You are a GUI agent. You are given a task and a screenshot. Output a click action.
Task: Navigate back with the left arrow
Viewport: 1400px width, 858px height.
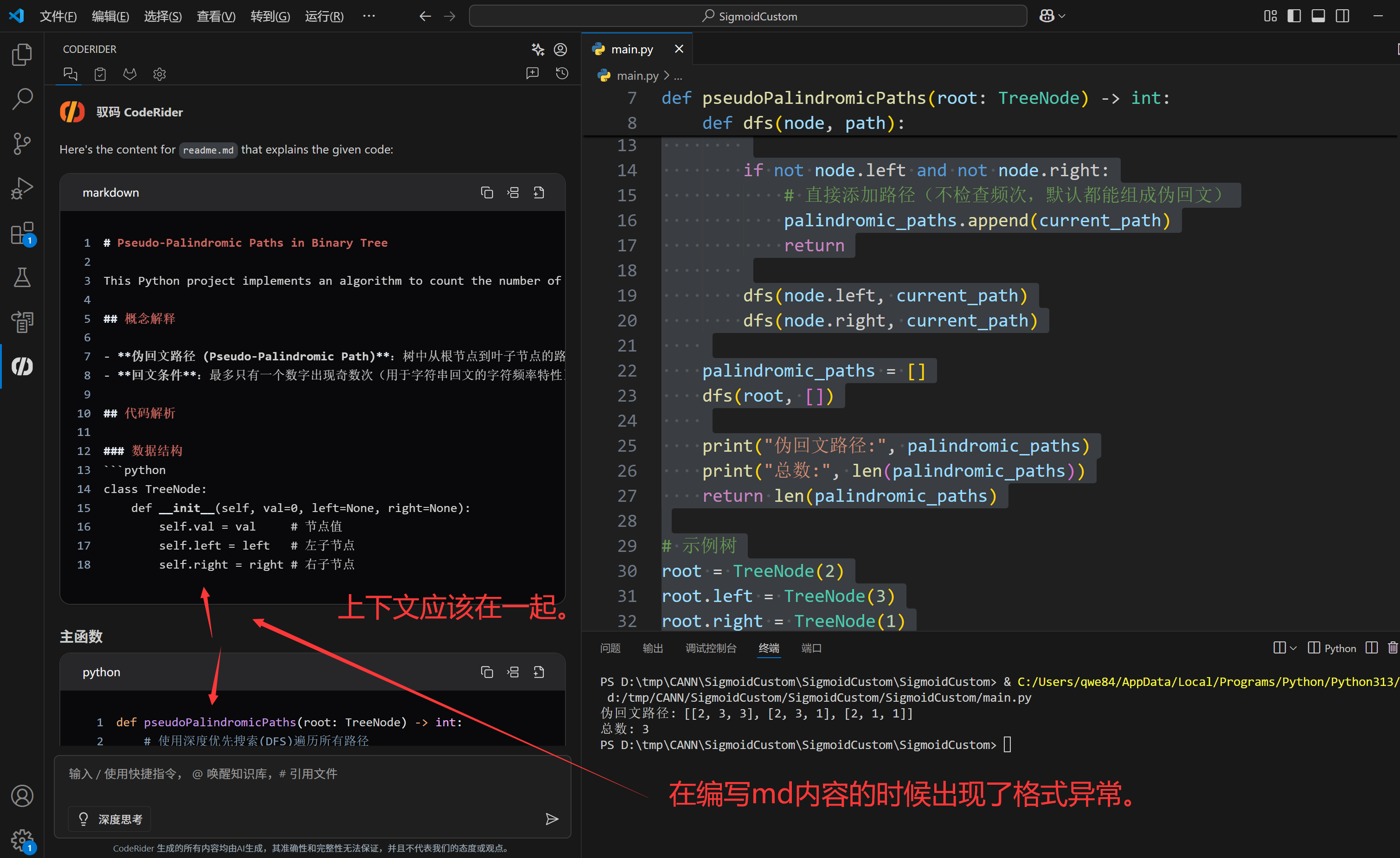[425, 16]
